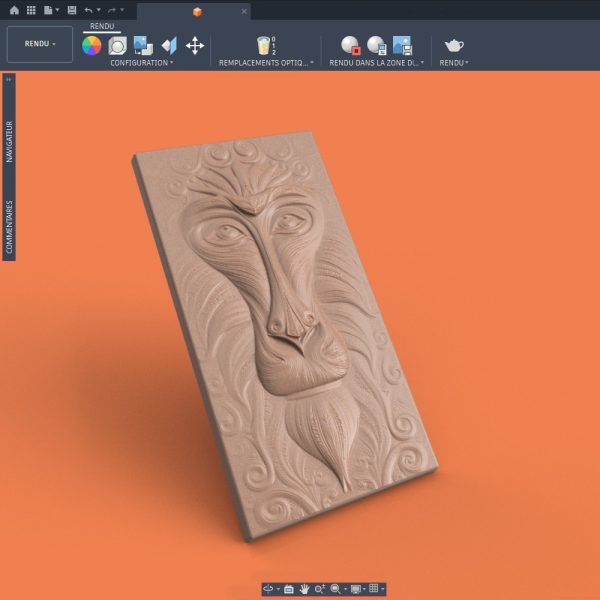The width and height of the screenshot is (600, 600).
Task: Open the RENDU workspace switcher dropdown
Action: [40, 44]
